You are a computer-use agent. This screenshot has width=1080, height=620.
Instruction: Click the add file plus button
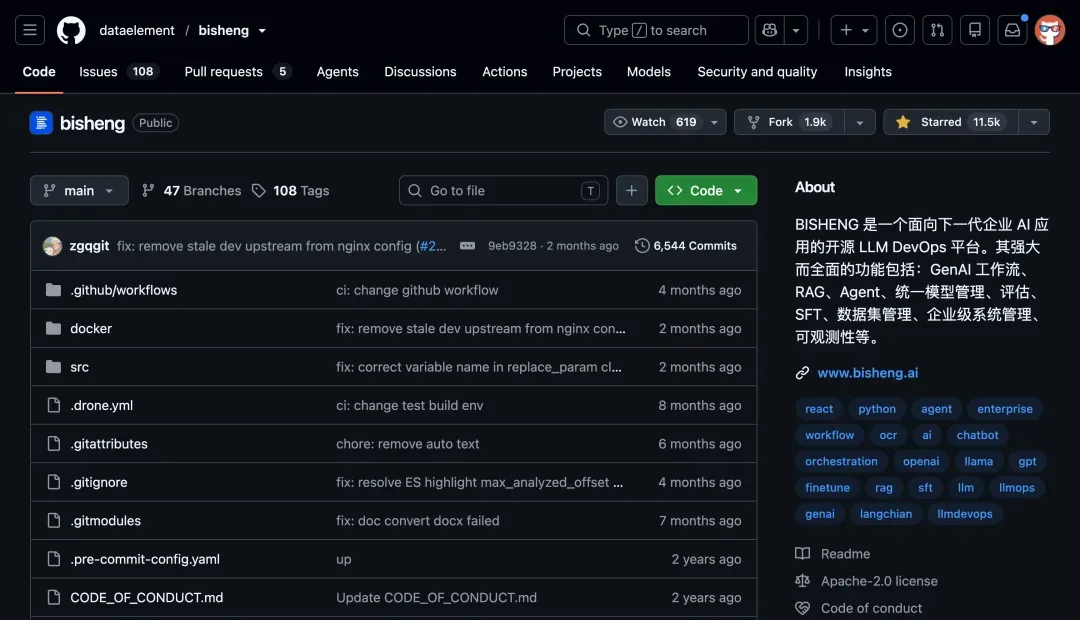632,191
